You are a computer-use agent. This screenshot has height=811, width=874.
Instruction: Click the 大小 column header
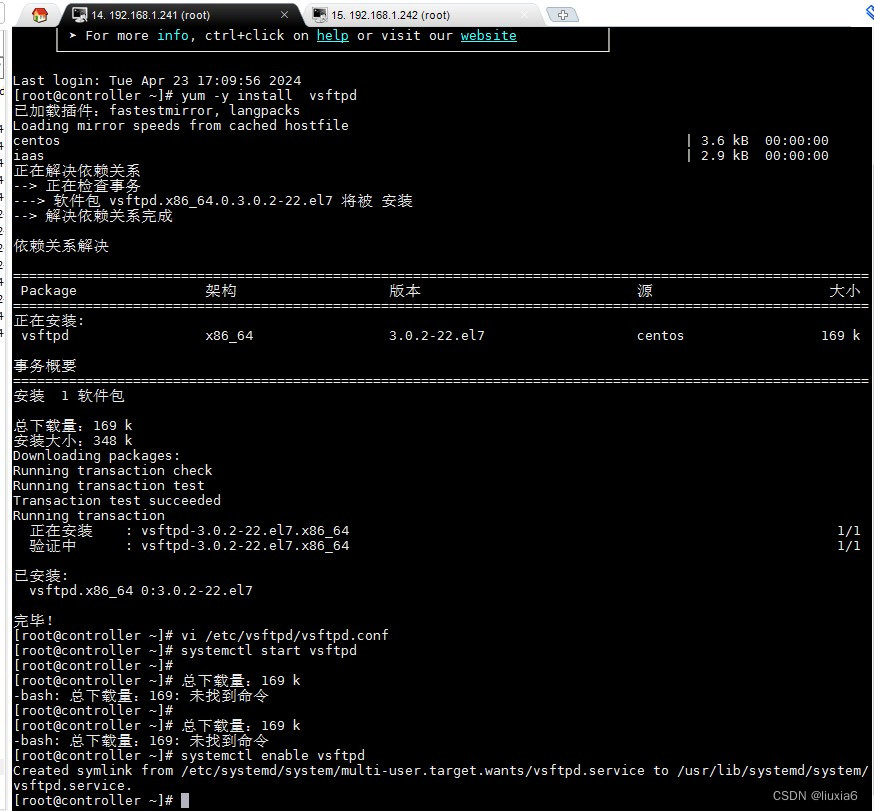[x=844, y=291]
